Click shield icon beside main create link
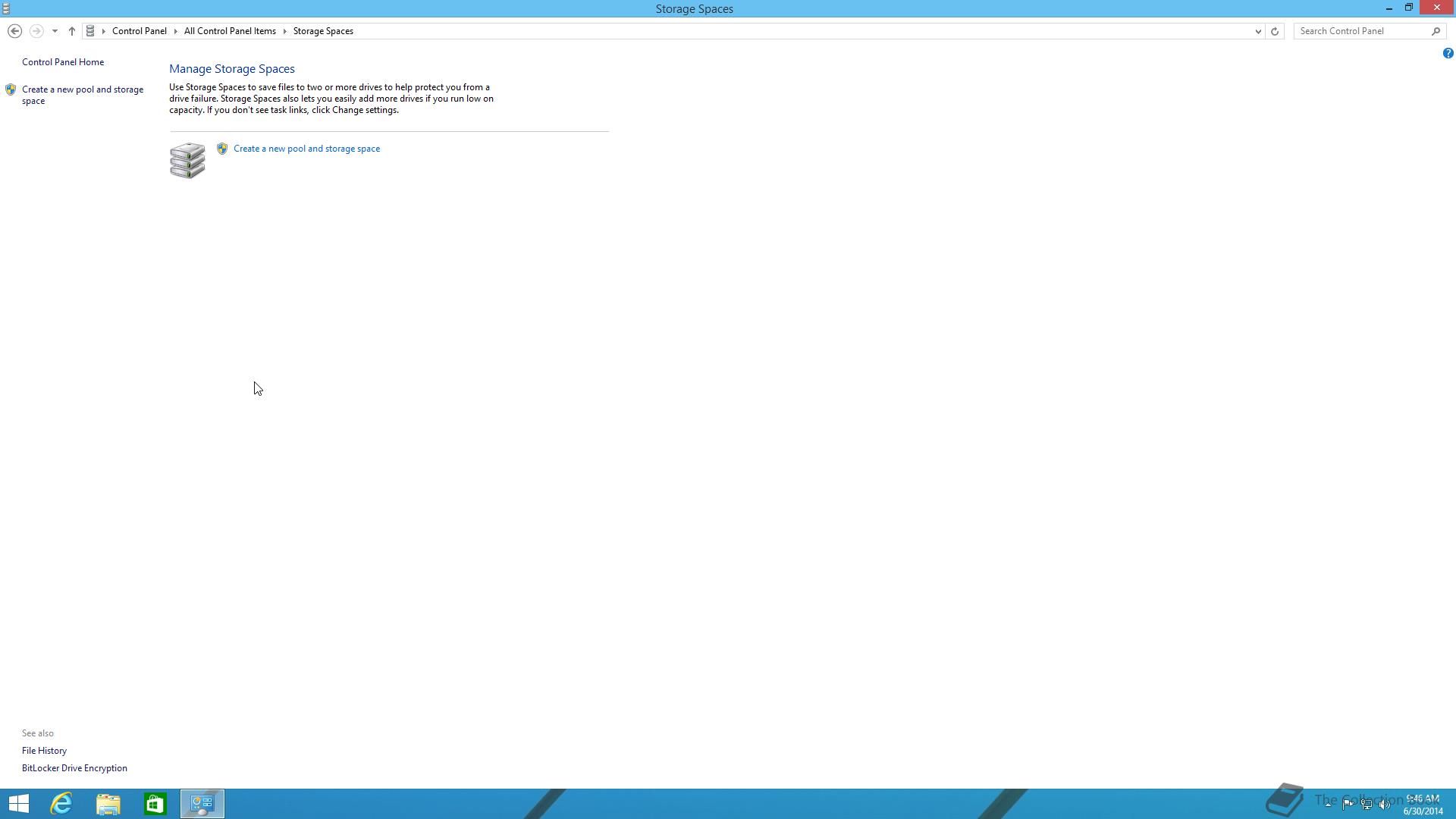This screenshot has height=819, width=1456. point(222,149)
